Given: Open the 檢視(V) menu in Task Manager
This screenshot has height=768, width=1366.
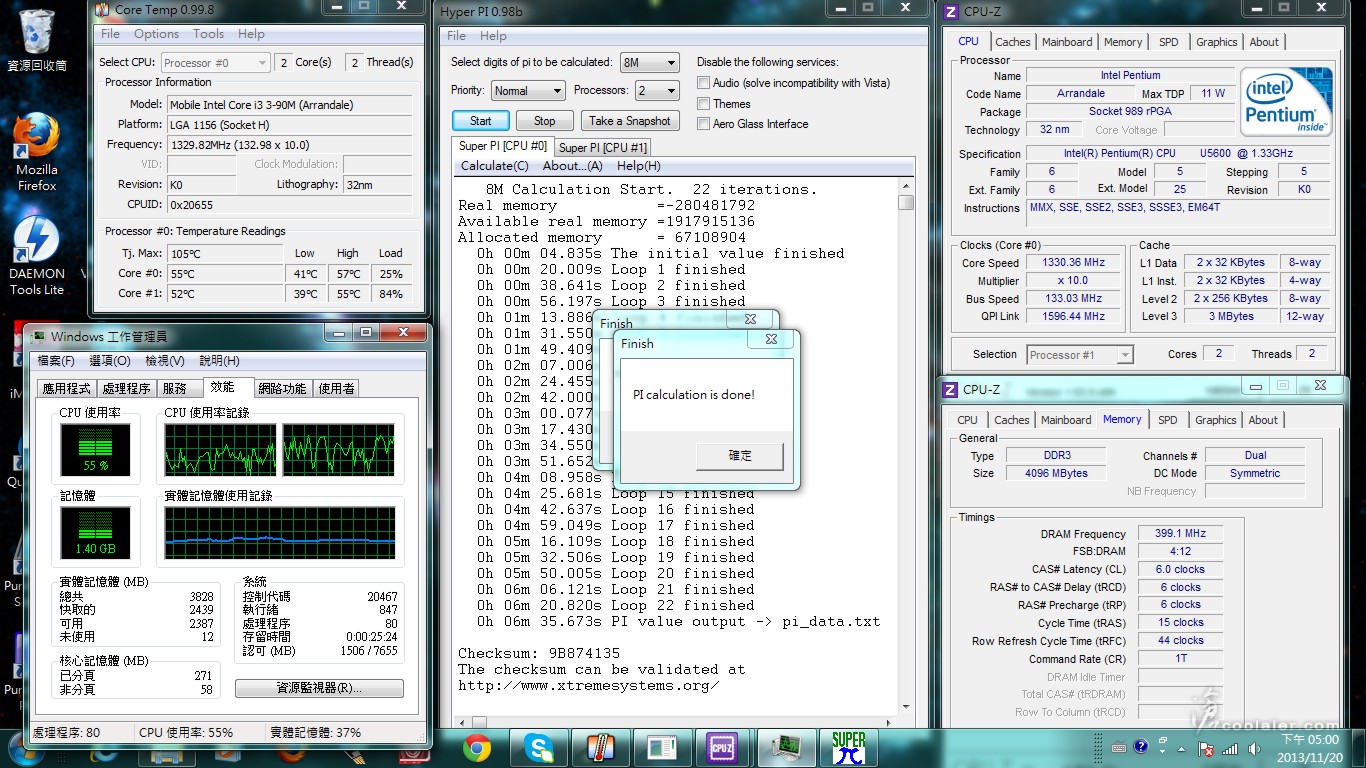Looking at the screenshot, I should coord(164,361).
